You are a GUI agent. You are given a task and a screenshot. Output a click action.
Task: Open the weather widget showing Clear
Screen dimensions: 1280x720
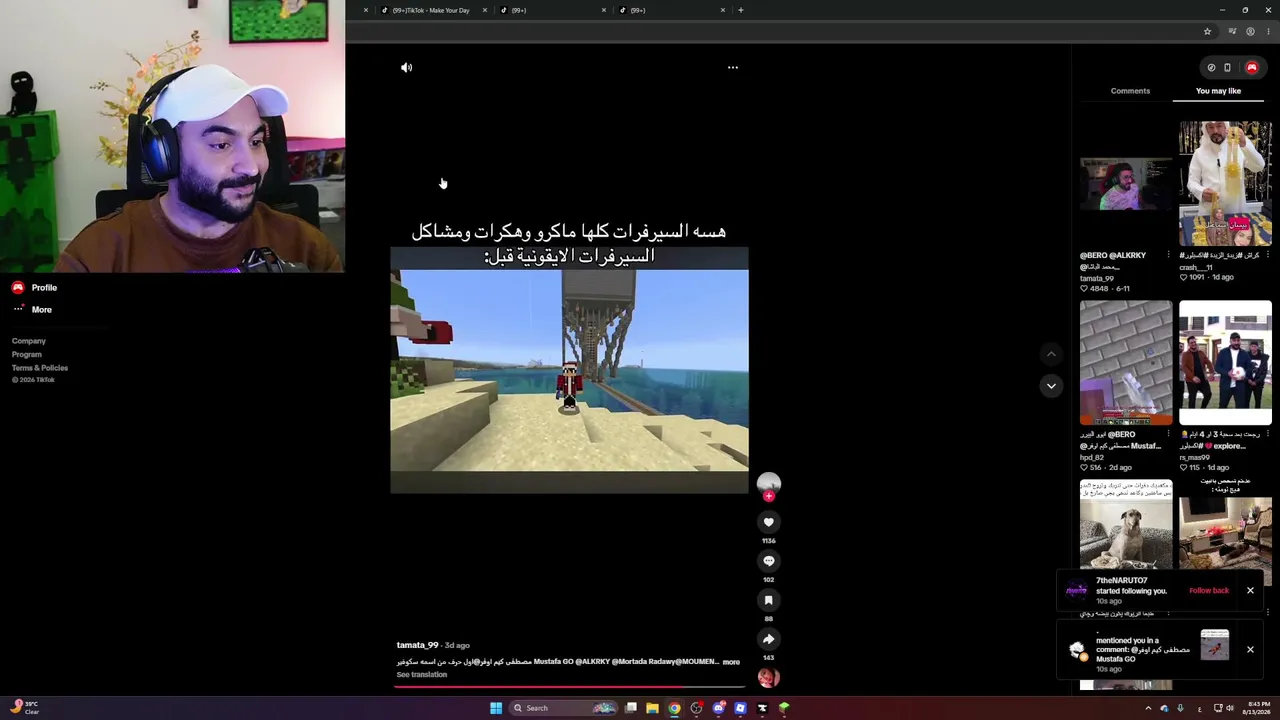[x=24, y=708]
